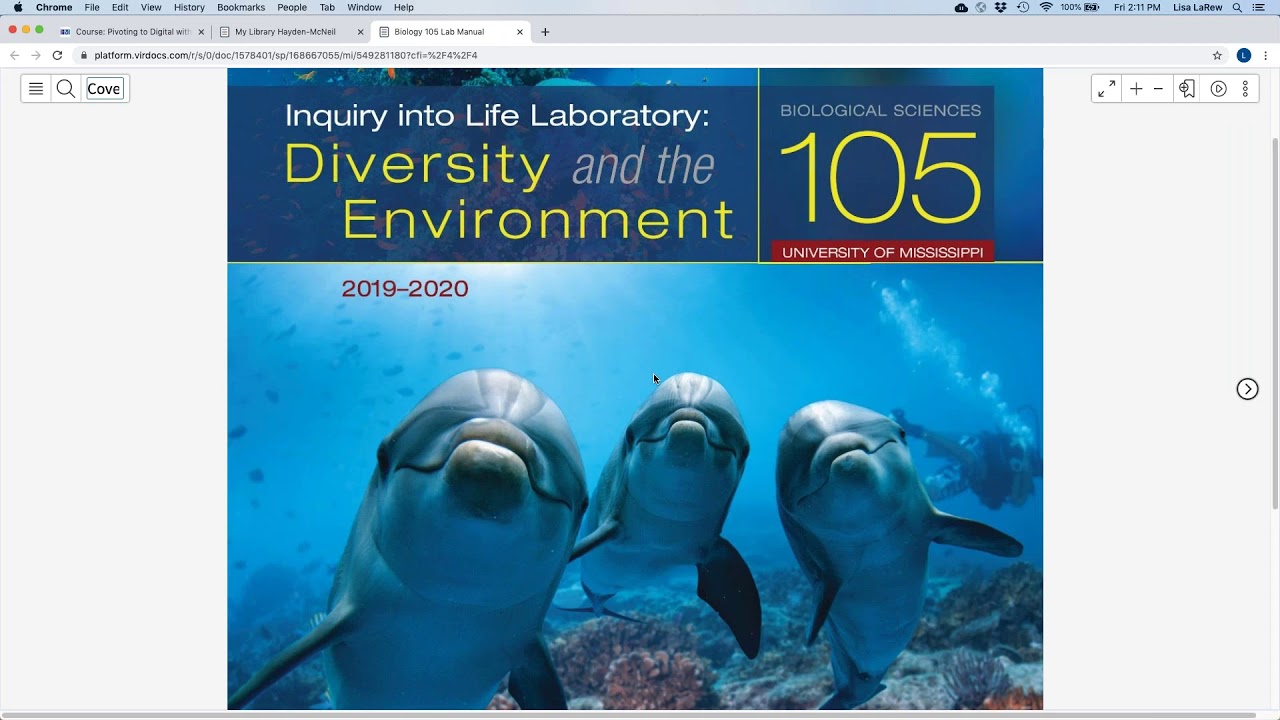Open Notification Center list icon

point(1259,7)
